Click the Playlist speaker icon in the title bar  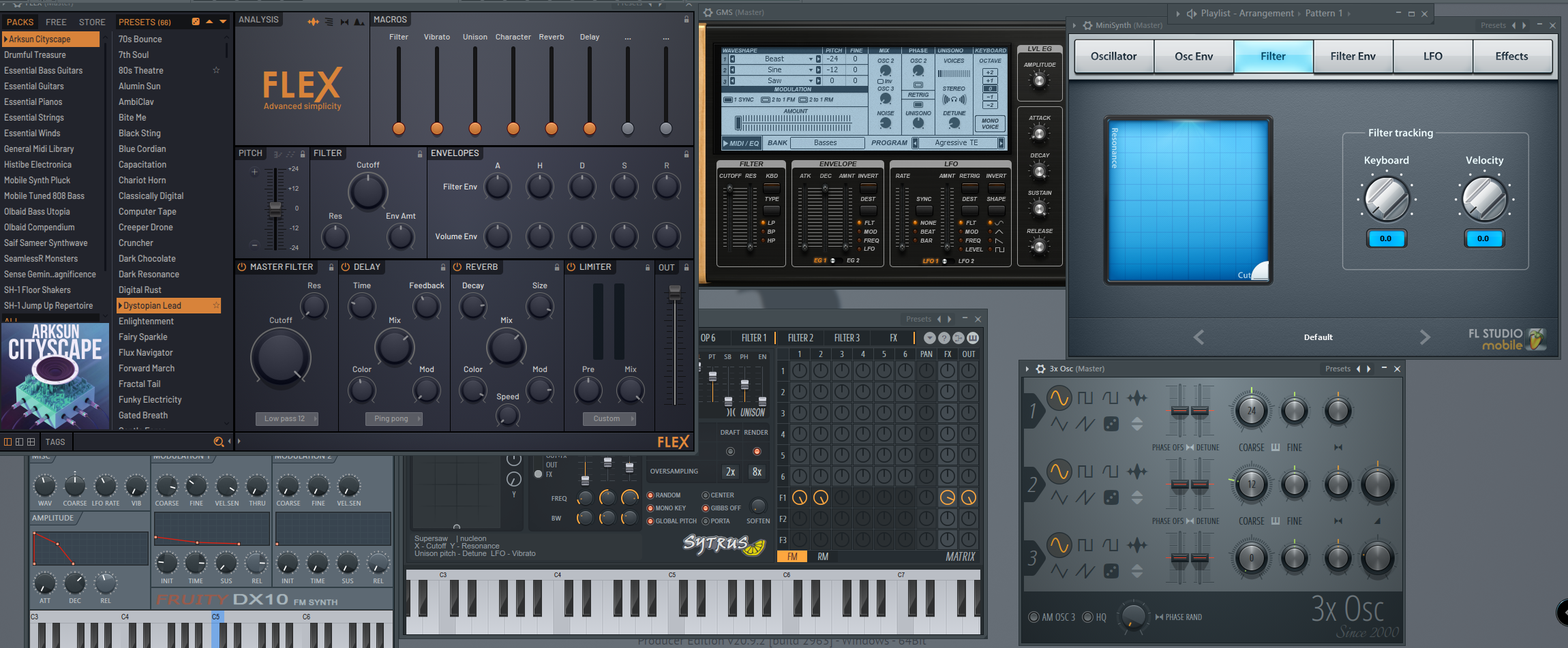click(1192, 13)
